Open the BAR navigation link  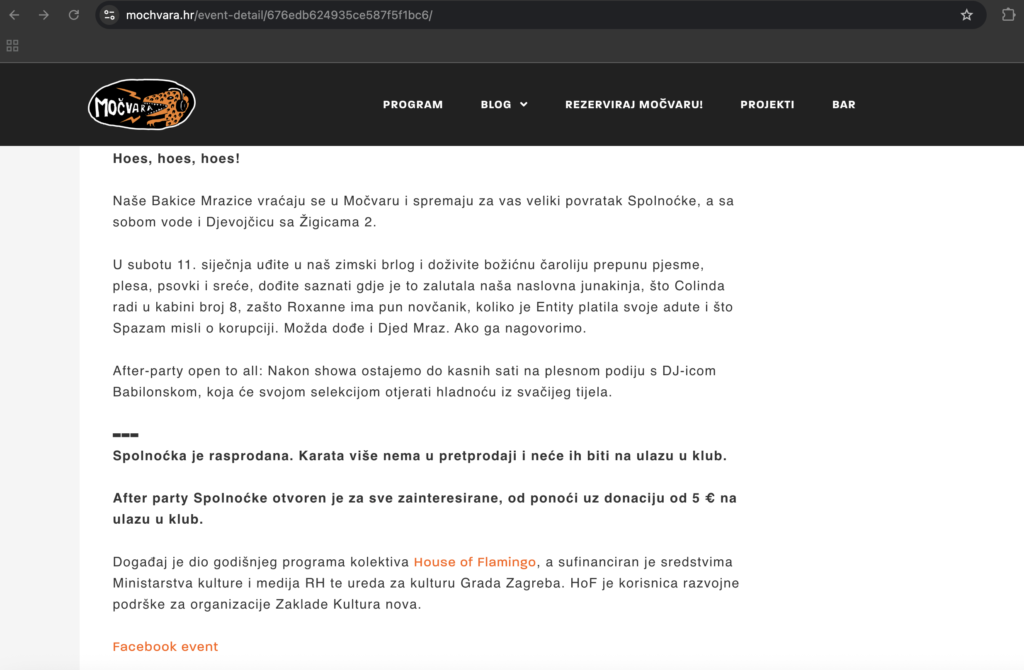tap(843, 104)
